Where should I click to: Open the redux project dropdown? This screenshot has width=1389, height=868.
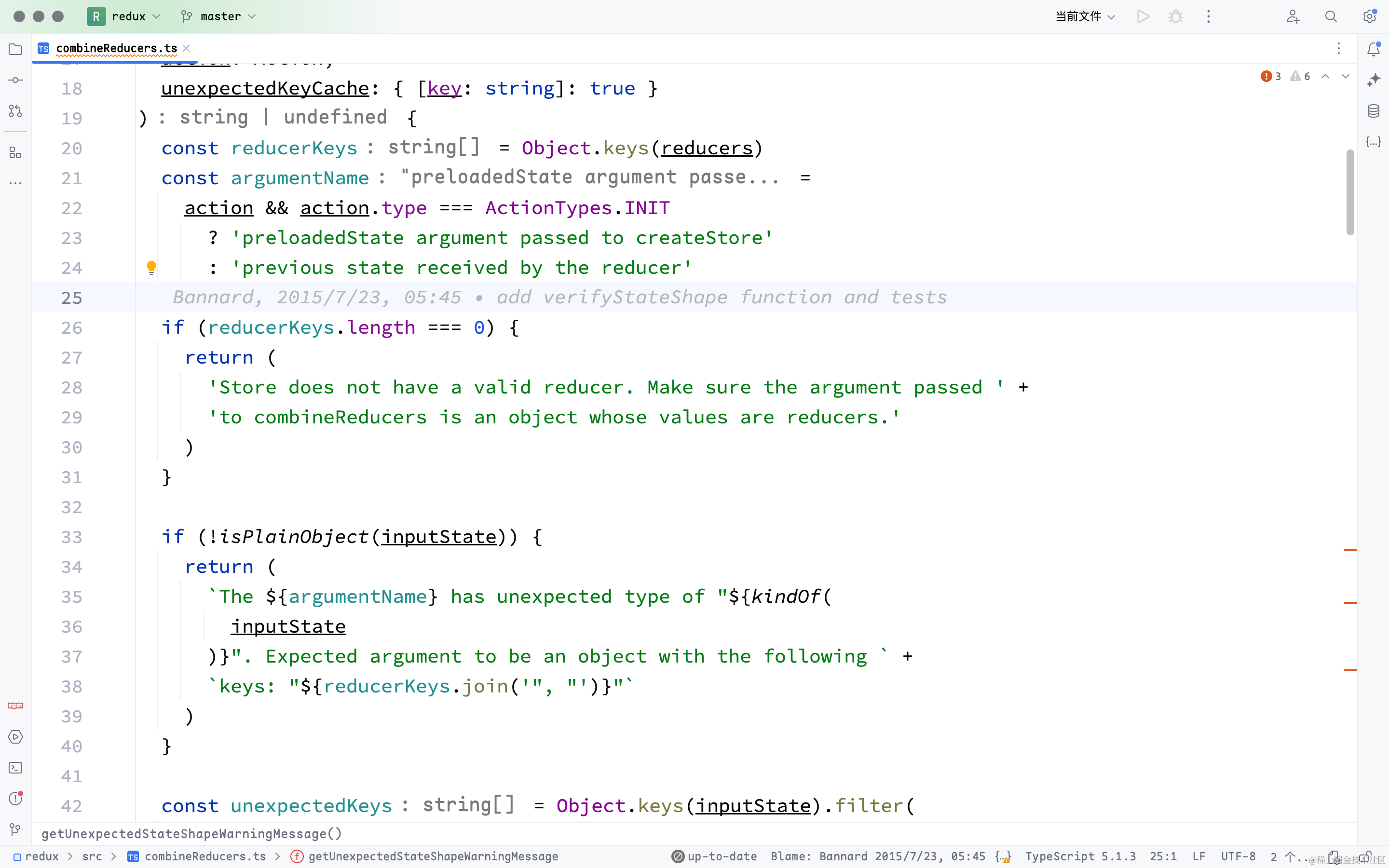124,17
